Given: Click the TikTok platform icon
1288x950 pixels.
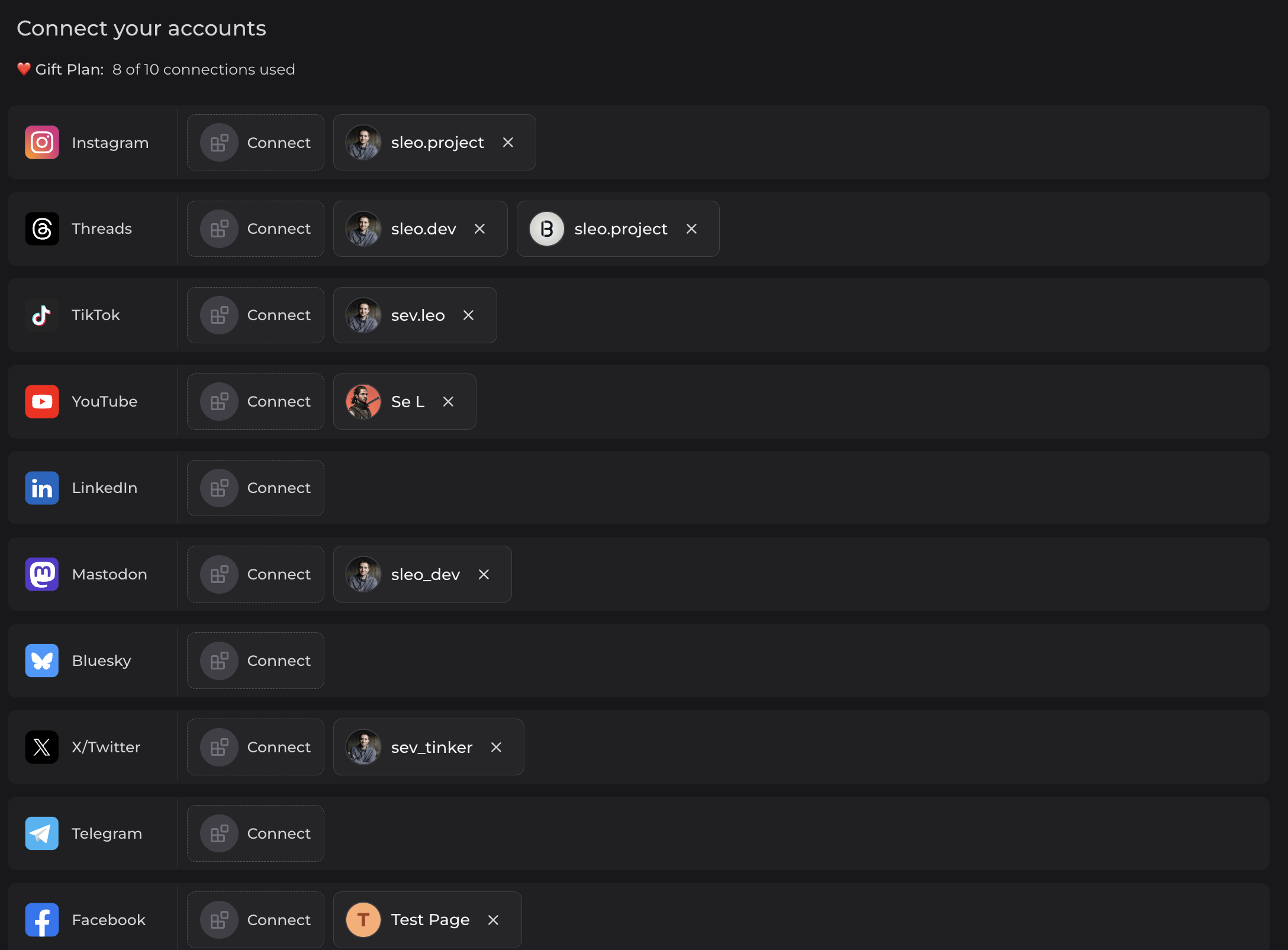Looking at the screenshot, I should (x=42, y=315).
